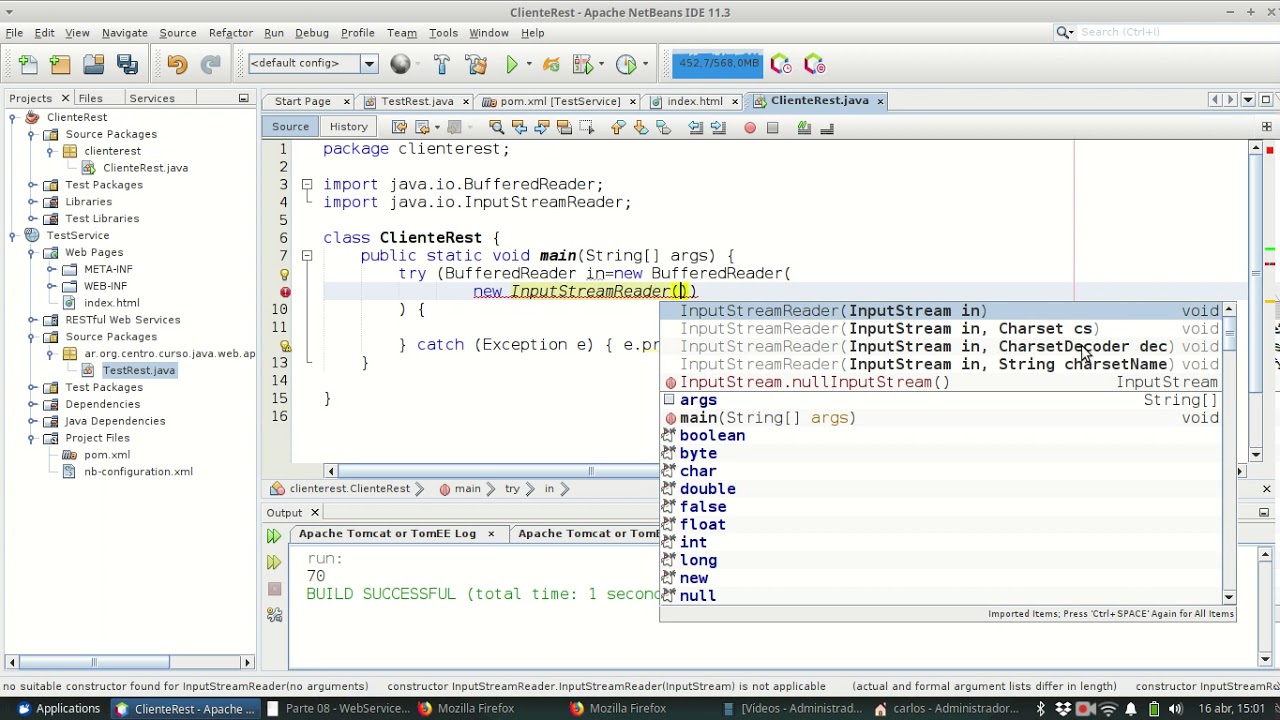
Task: Open the Profile project dropdown arrow
Action: 645,65
